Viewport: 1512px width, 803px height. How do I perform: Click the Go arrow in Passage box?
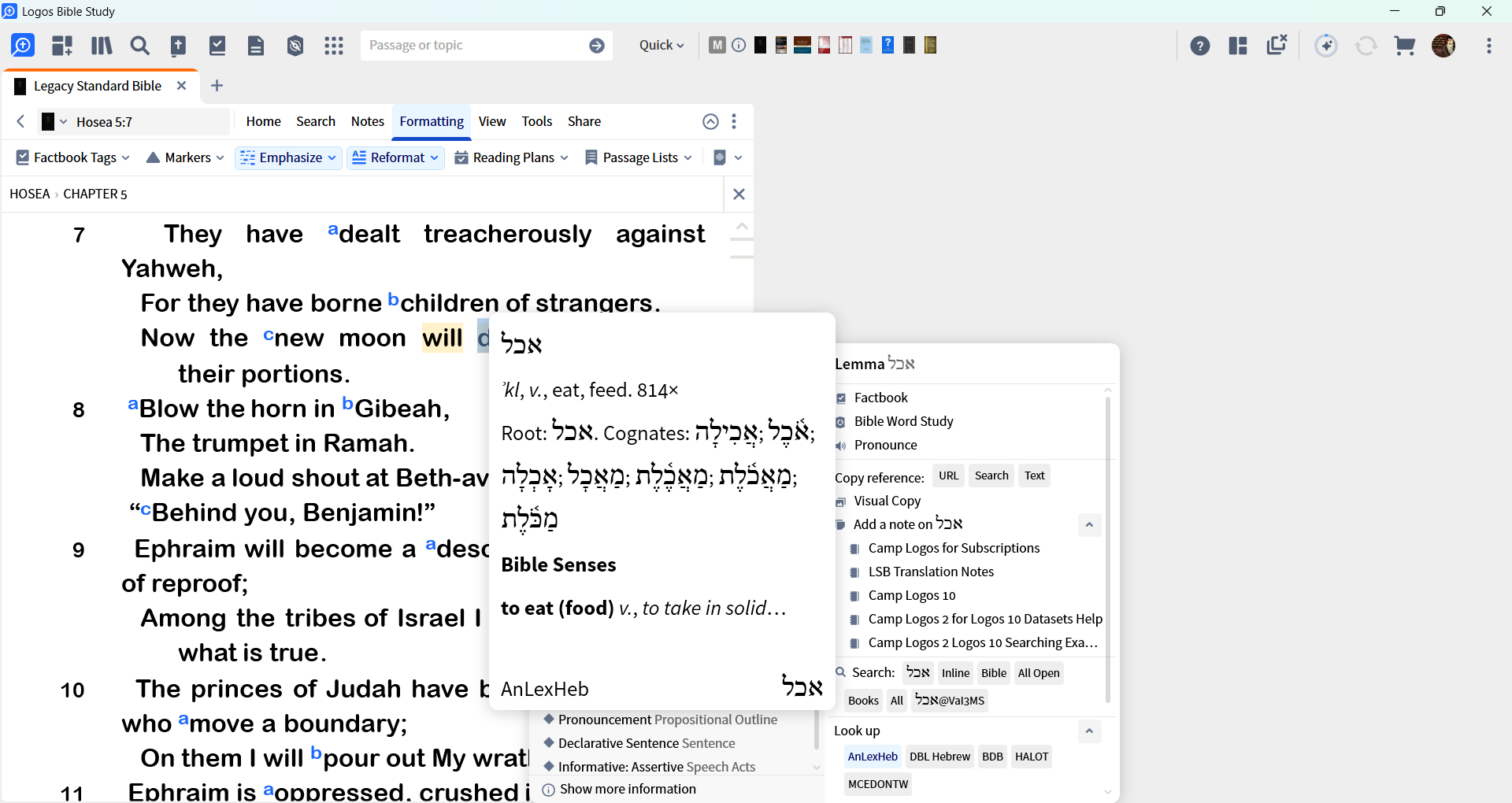pos(597,46)
